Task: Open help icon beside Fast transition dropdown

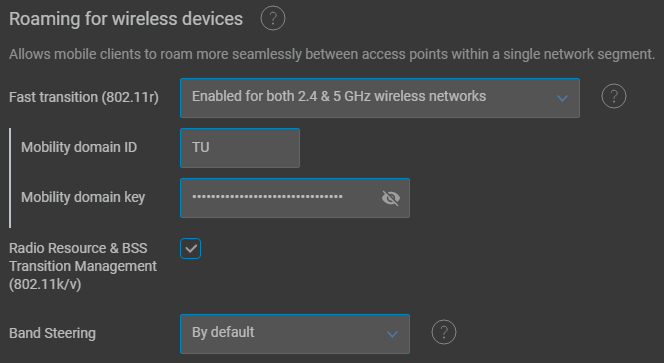Action: (614, 97)
